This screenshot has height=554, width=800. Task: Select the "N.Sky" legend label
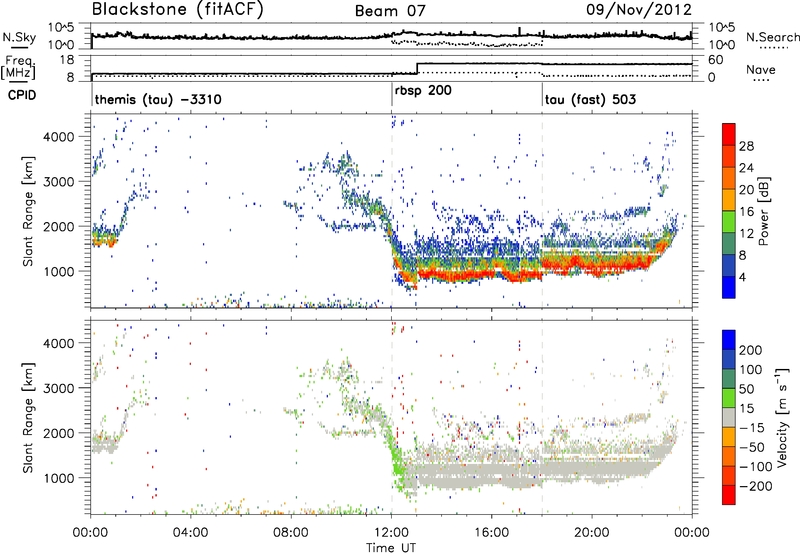(x=19, y=37)
